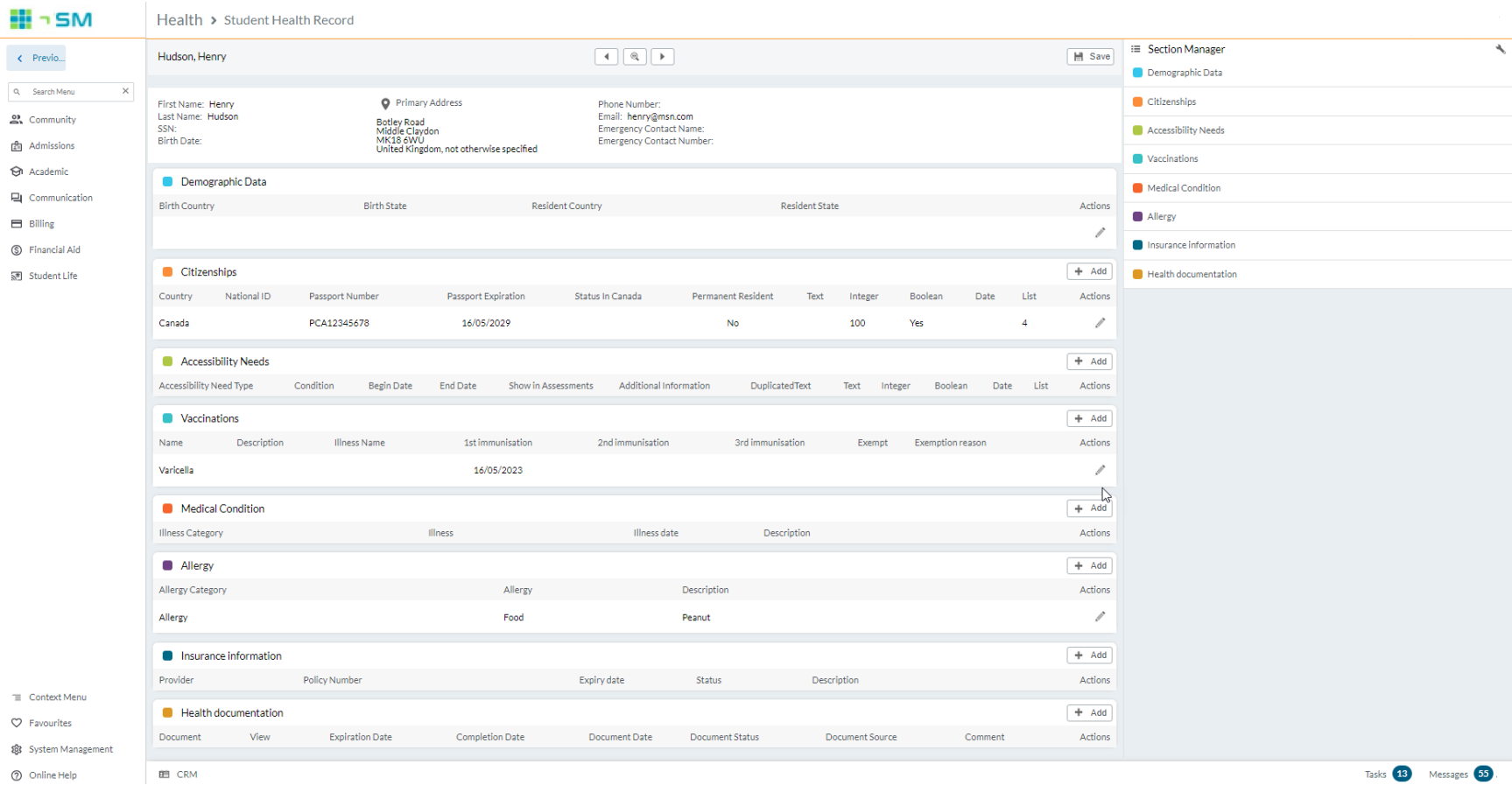Save the student health record
1512x785 pixels.
[1090, 57]
